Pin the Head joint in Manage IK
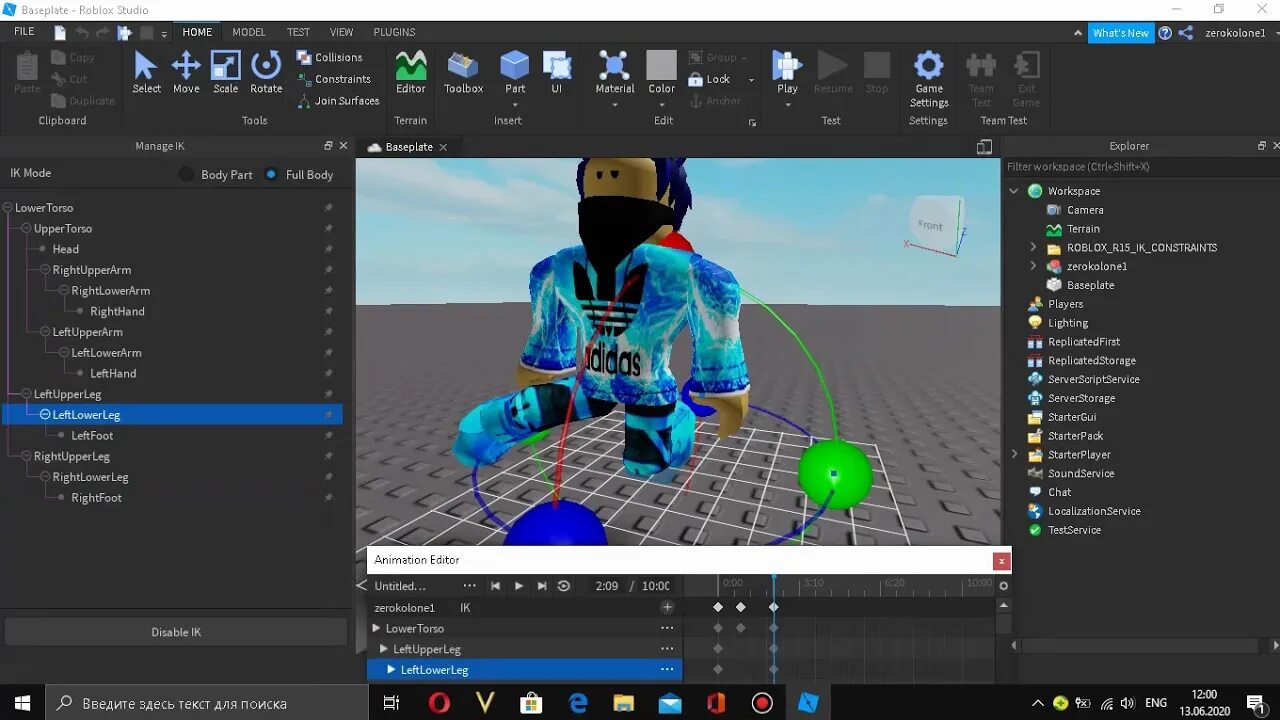The height and width of the screenshot is (720, 1280). (x=328, y=249)
